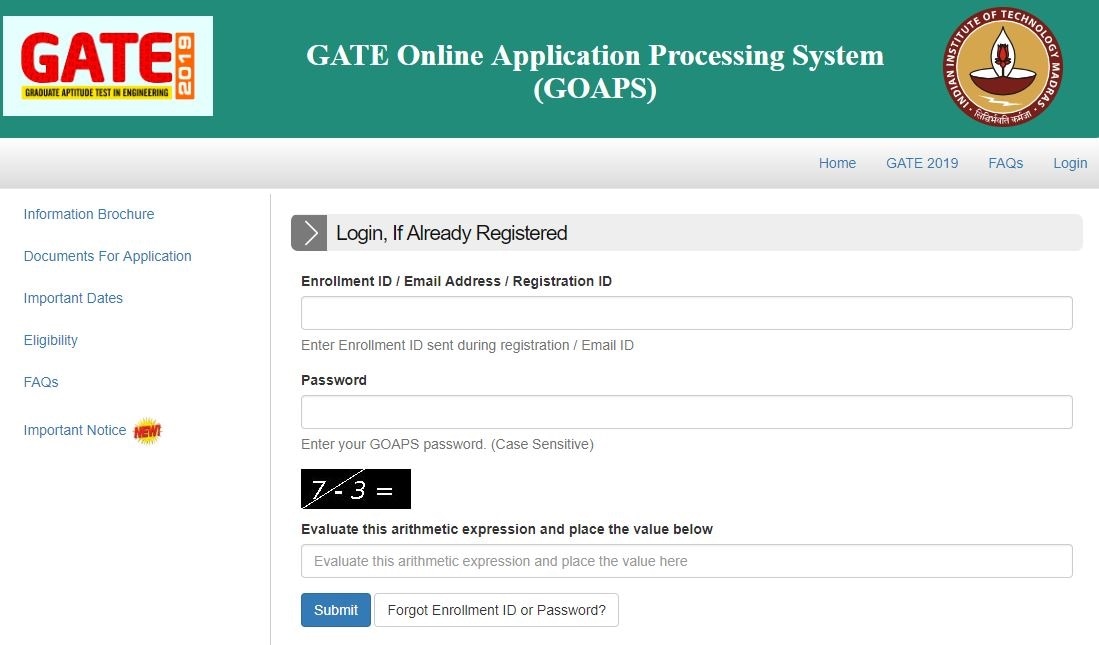Open the Eligibility sidebar link
The width and height of the screenshot is (1099, 645).
tap(50, 341)
